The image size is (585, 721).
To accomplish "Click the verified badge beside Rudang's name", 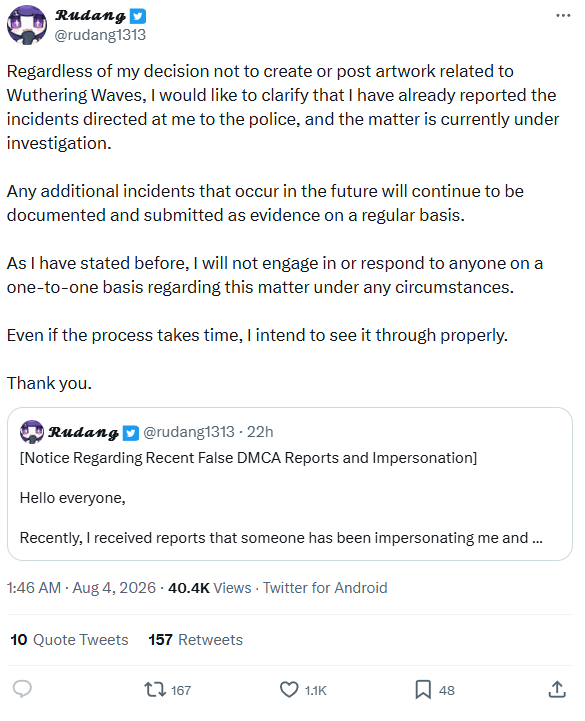I will 138,16.
